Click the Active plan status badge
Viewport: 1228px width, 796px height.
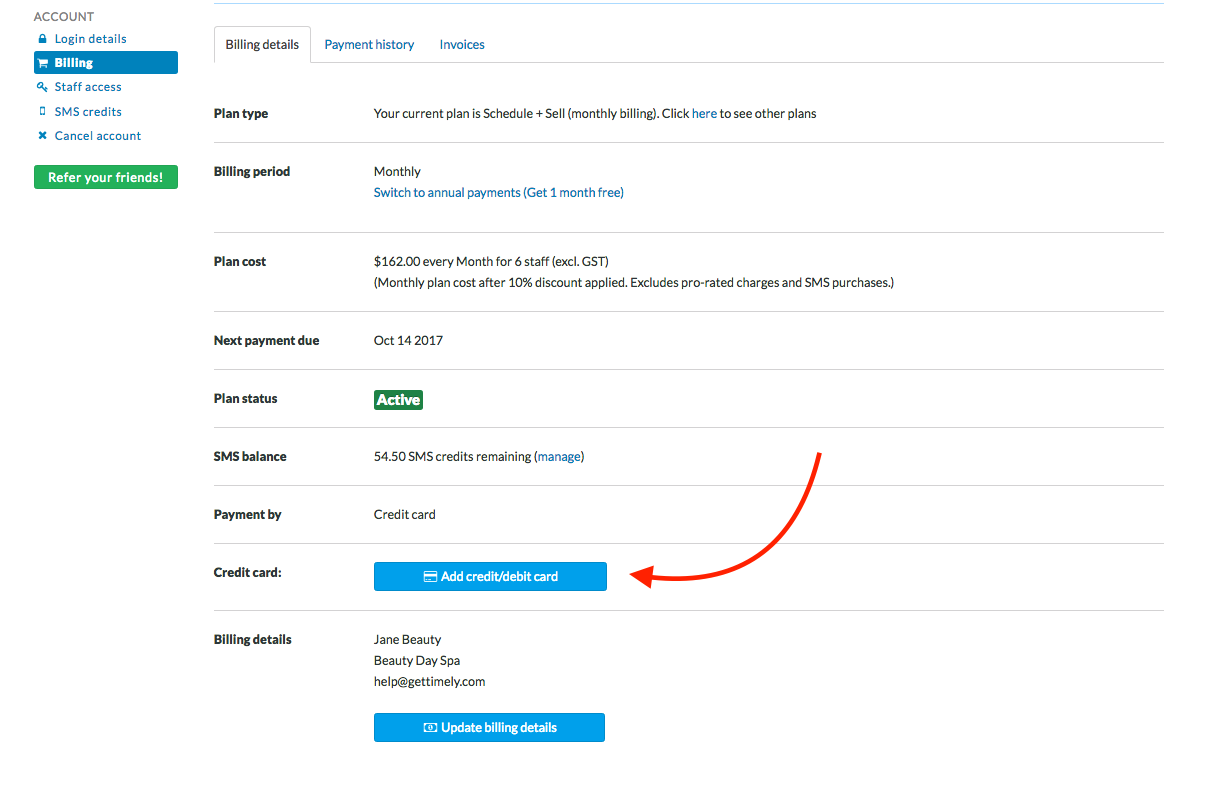tap(397, 399)
